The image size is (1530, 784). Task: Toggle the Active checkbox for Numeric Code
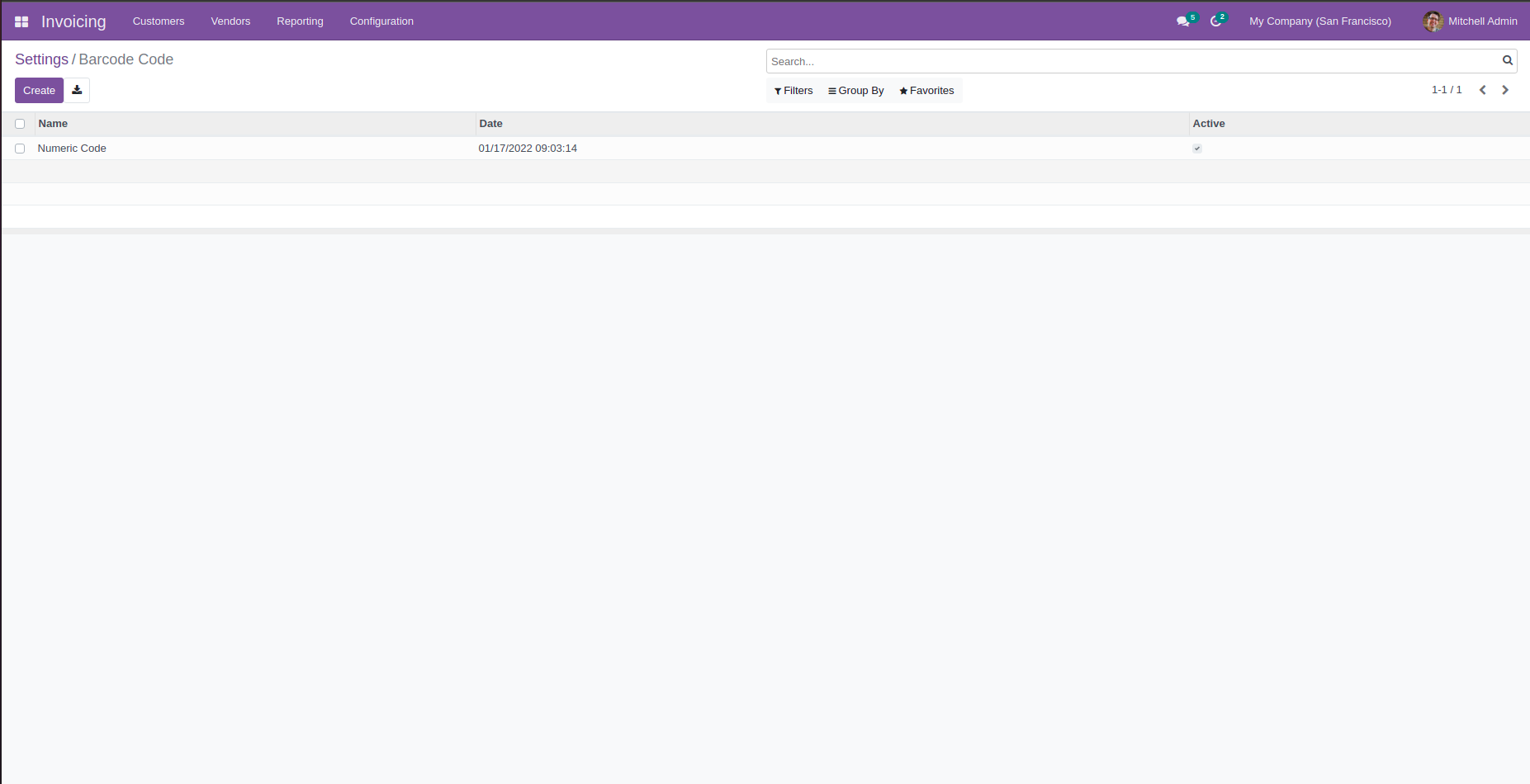[1197, 149]
